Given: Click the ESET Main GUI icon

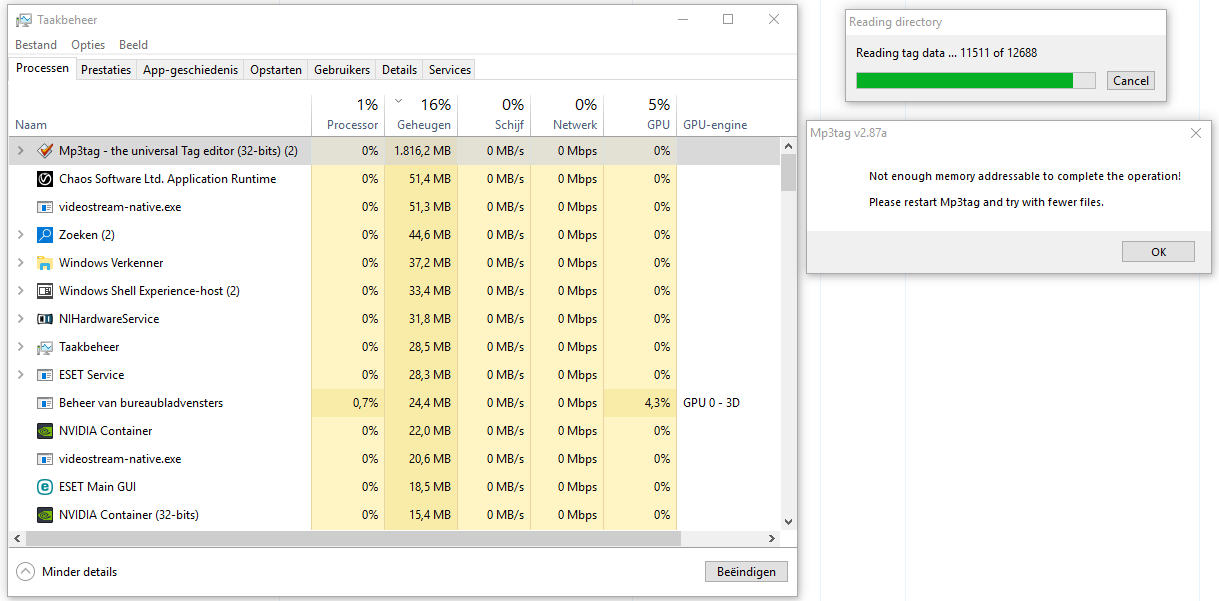Looking at the screenshot, I should tap(45, 487).
